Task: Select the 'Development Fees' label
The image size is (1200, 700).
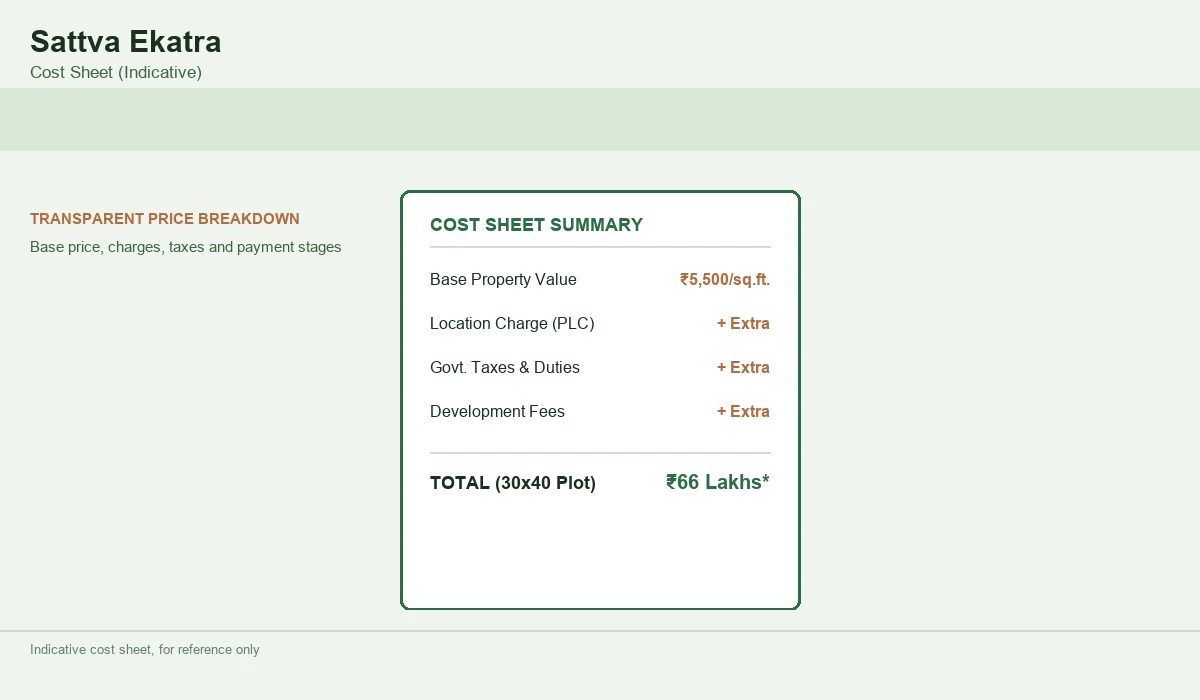Action: tap(497, 412)
